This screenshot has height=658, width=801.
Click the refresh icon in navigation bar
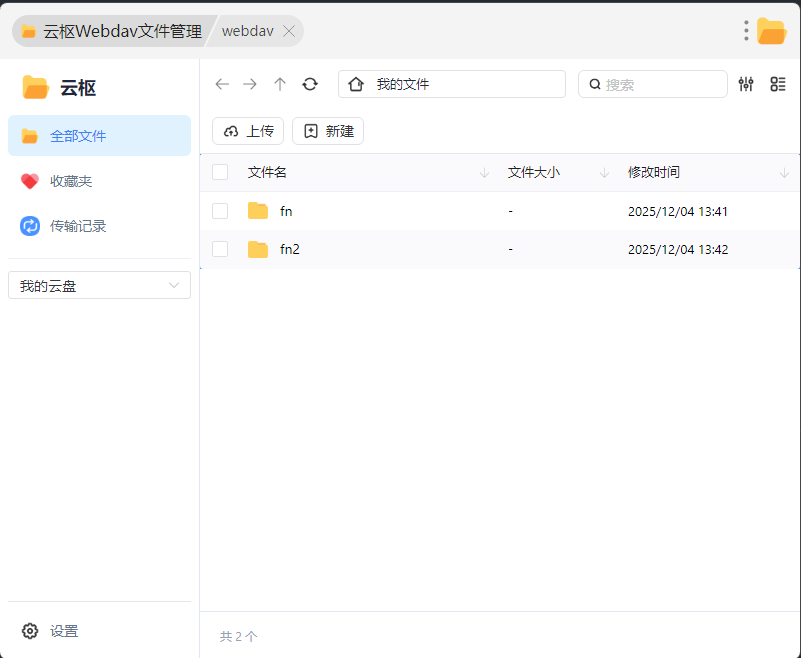[x=310, y=84]
